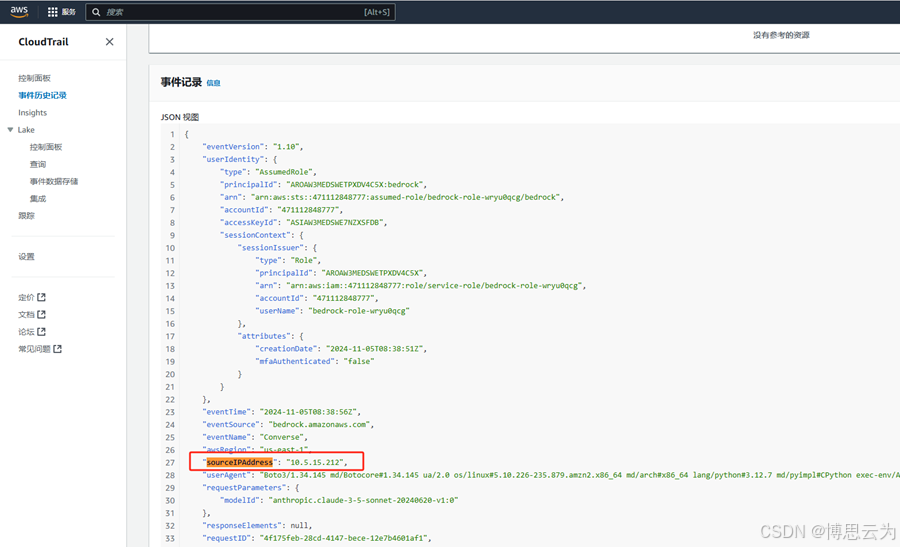Select the "eventName": "Converse" line

(x=255, y=437)
